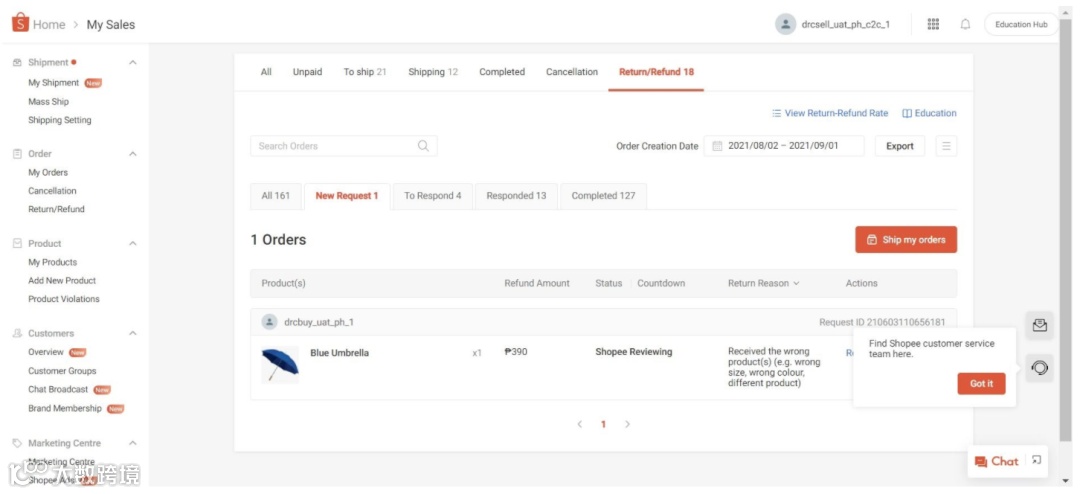Open the list menu icon beside Export
1080x494 pixels.
click(946, 146)
